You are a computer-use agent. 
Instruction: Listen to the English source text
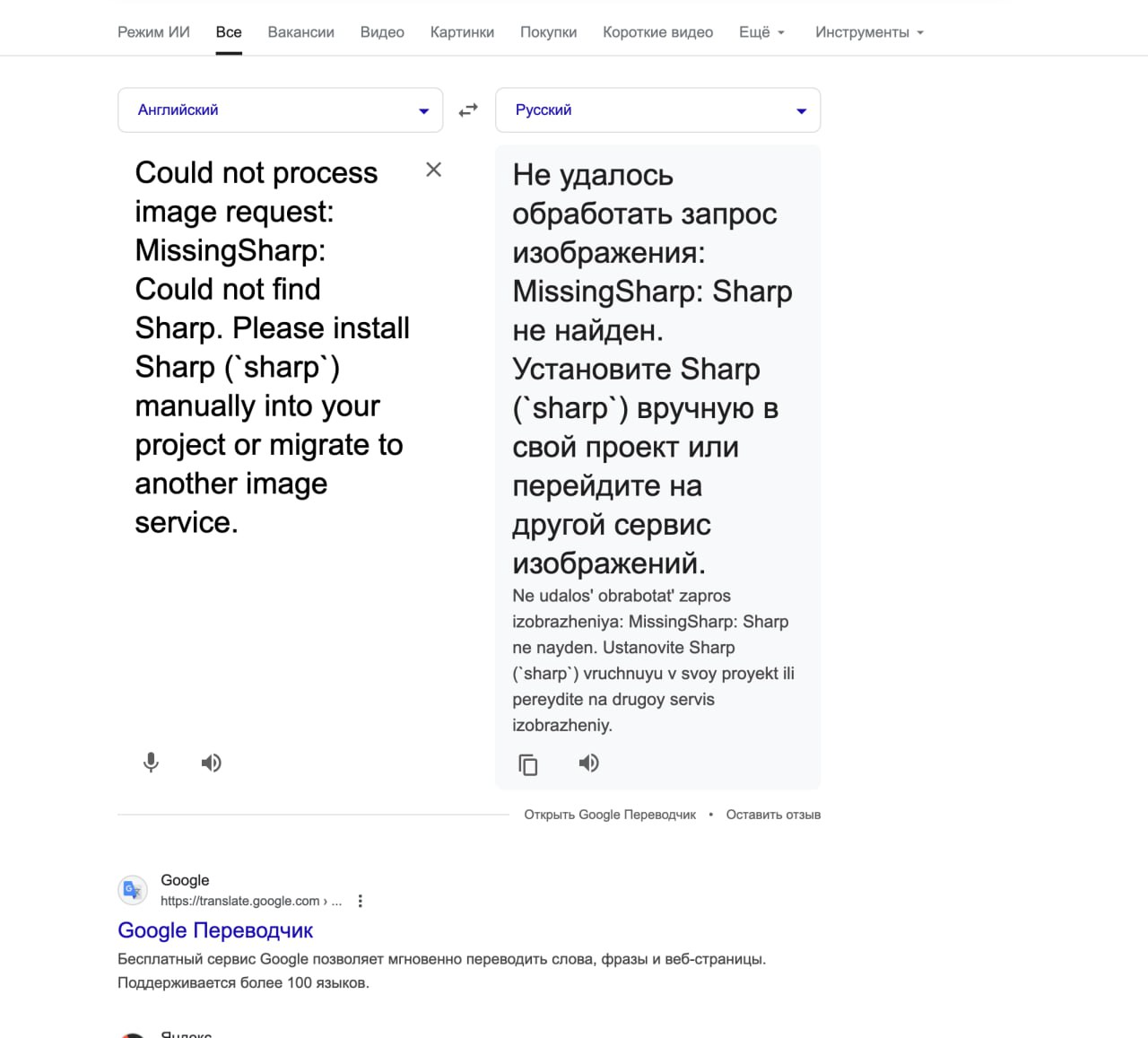coord(211,763)
